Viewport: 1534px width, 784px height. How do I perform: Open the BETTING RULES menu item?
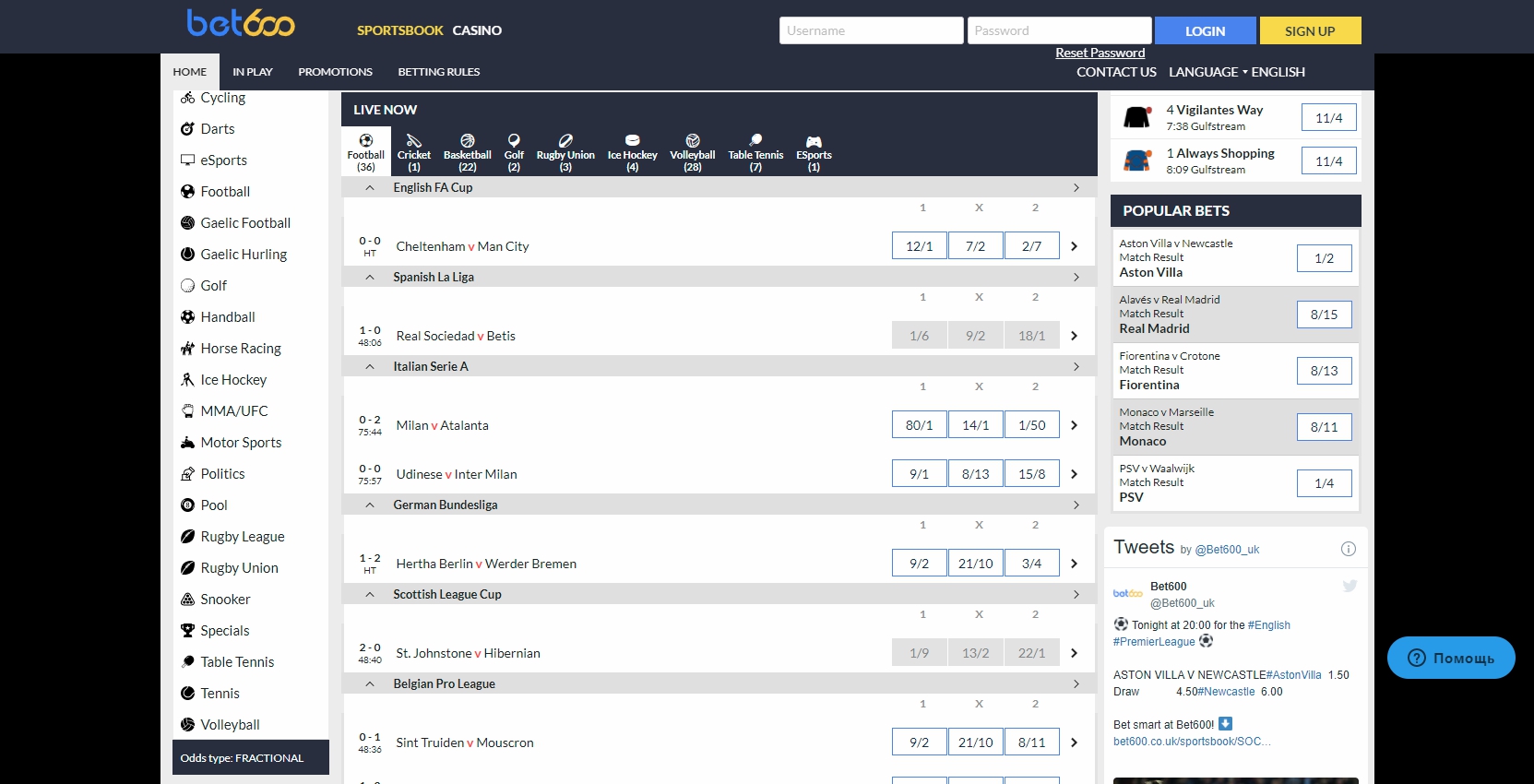[x=439, y=72]
